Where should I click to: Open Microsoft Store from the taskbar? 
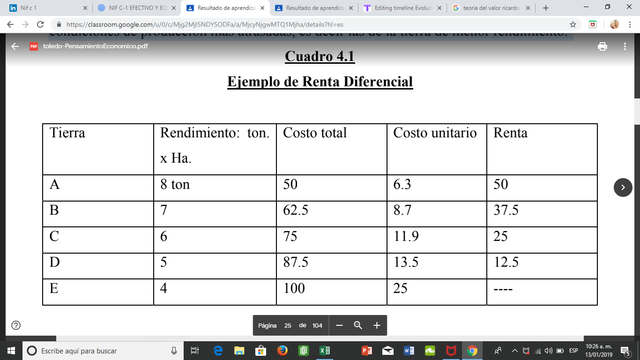[260, 351]
